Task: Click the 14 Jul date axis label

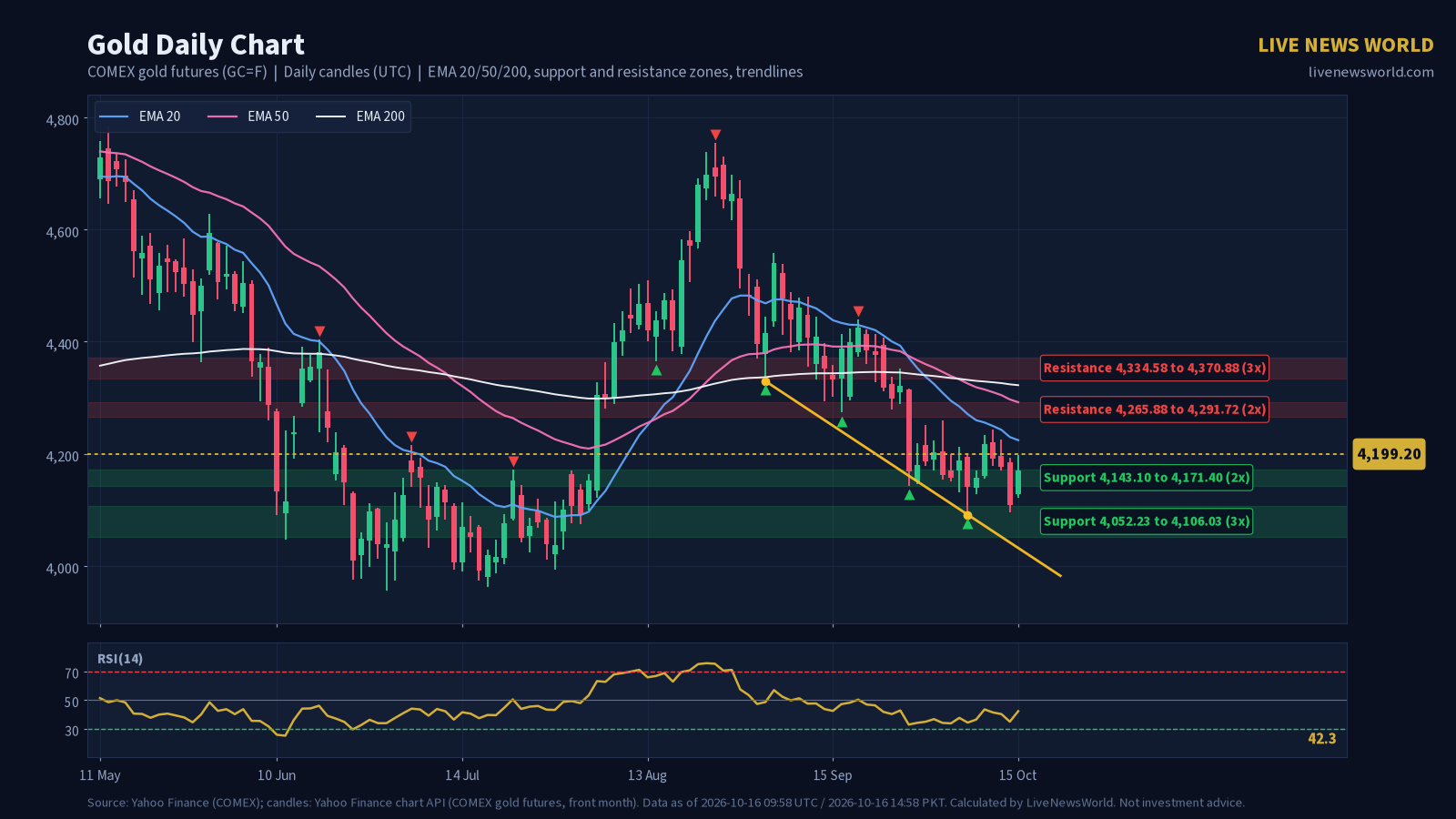Action: [462, 775]
